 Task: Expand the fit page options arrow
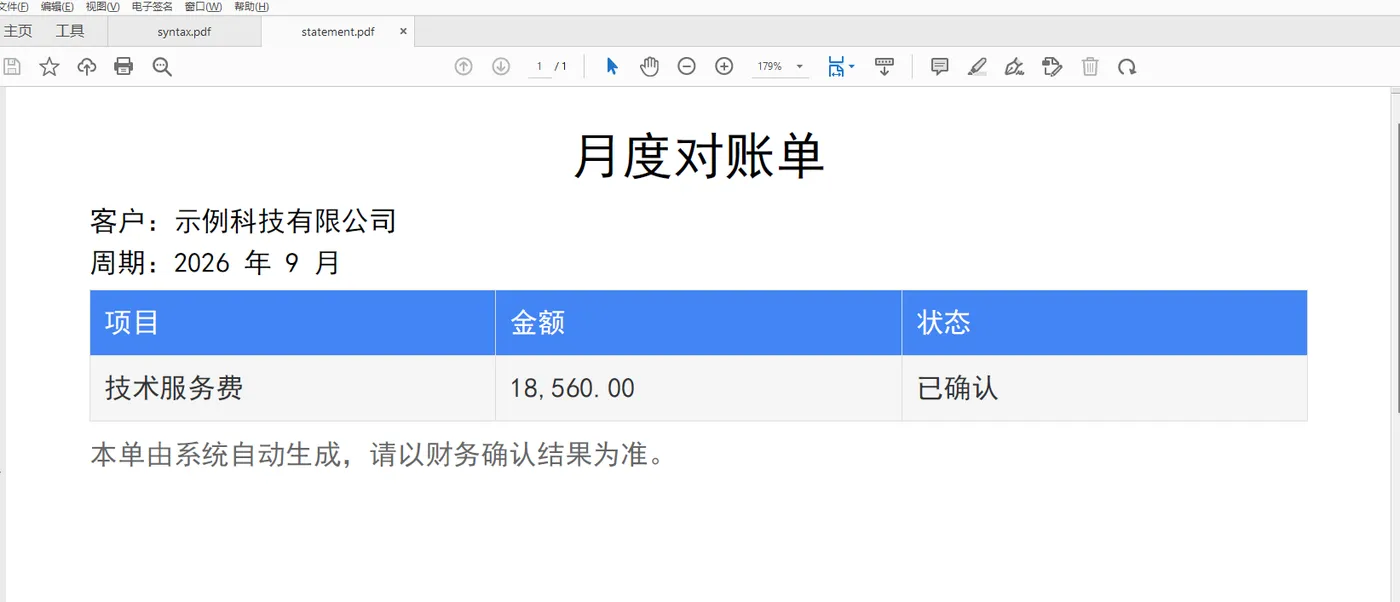pos(851,67)
